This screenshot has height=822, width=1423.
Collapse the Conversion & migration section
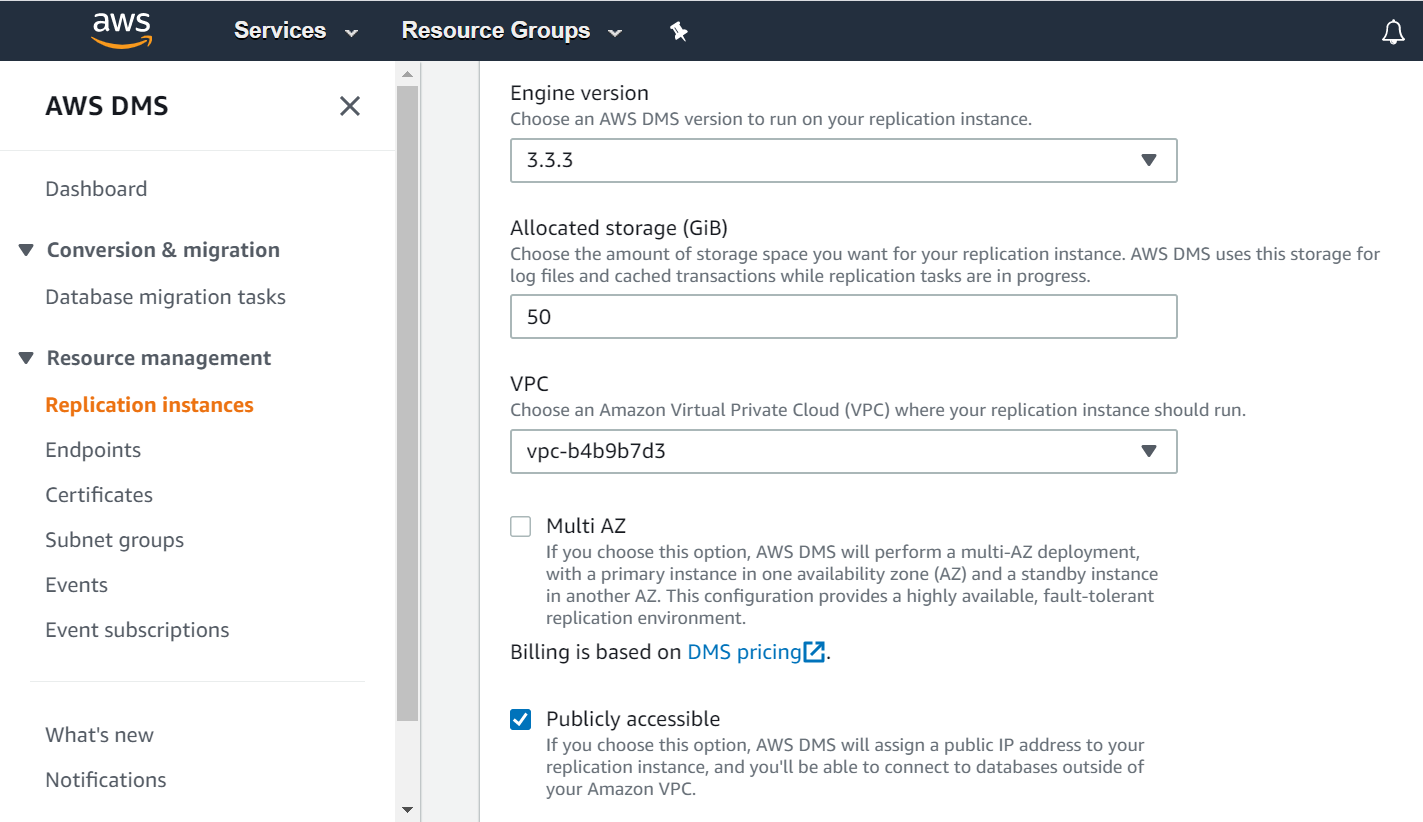(26, 250)
